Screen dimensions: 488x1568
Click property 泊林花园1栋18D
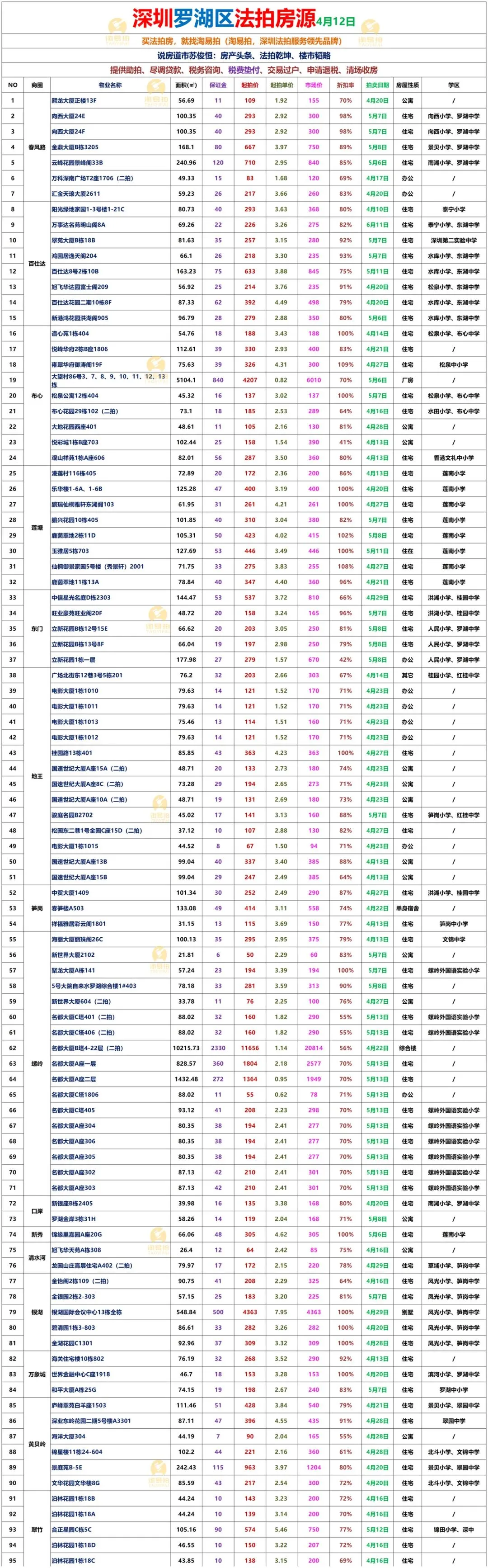pos(74,1545)
